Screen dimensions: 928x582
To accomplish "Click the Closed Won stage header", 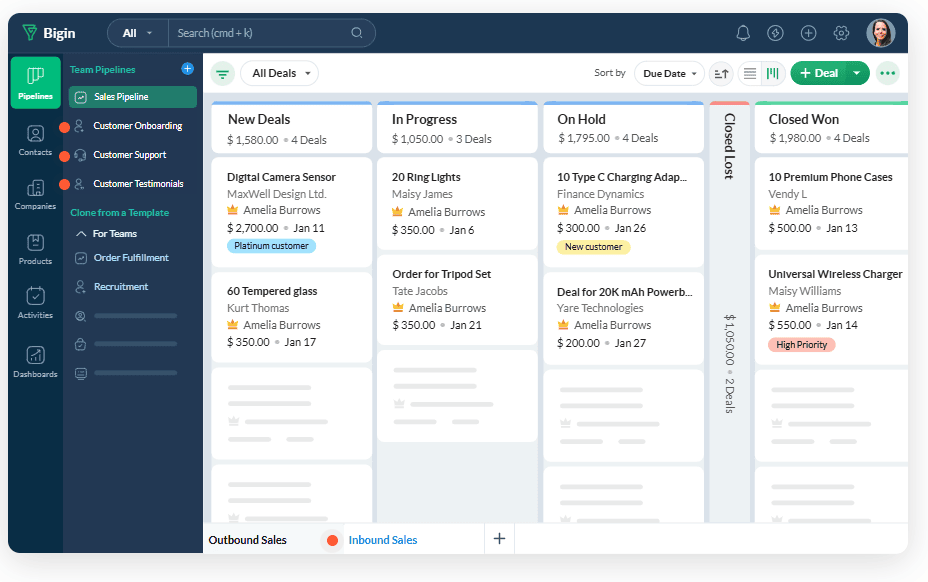I will (831, 128).
